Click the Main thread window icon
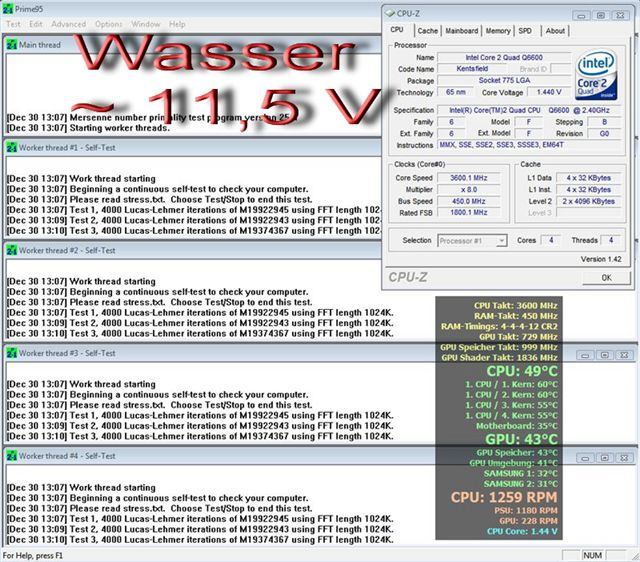640x562 pixels. click(x=11, y=45)
